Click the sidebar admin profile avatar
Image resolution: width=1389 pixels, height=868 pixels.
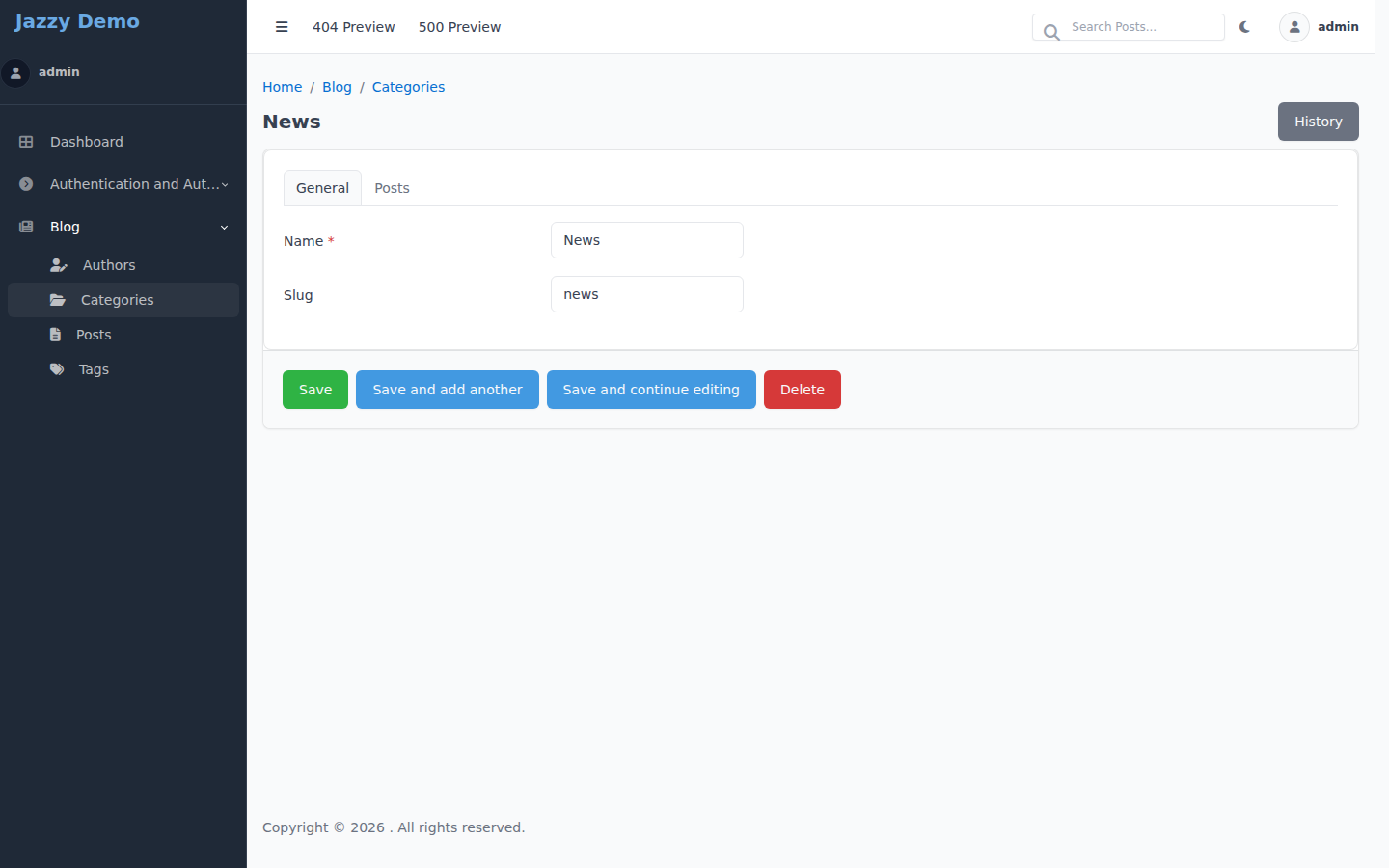click(x=15, y=72)
